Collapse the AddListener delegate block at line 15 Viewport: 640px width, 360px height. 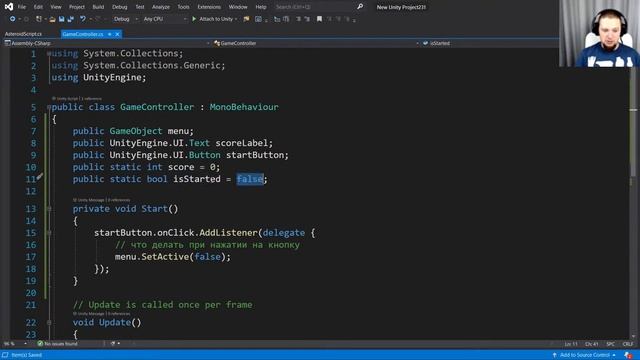pos(49,233)
